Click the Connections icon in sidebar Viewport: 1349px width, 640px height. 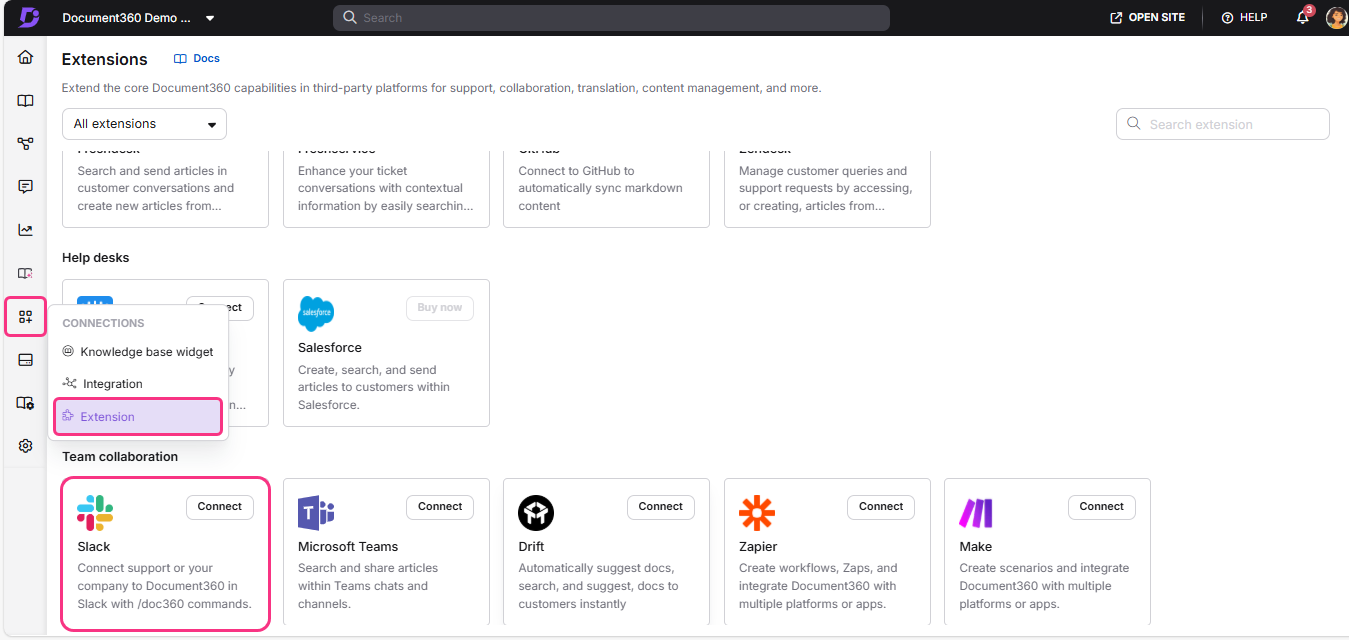click(26, 317)
